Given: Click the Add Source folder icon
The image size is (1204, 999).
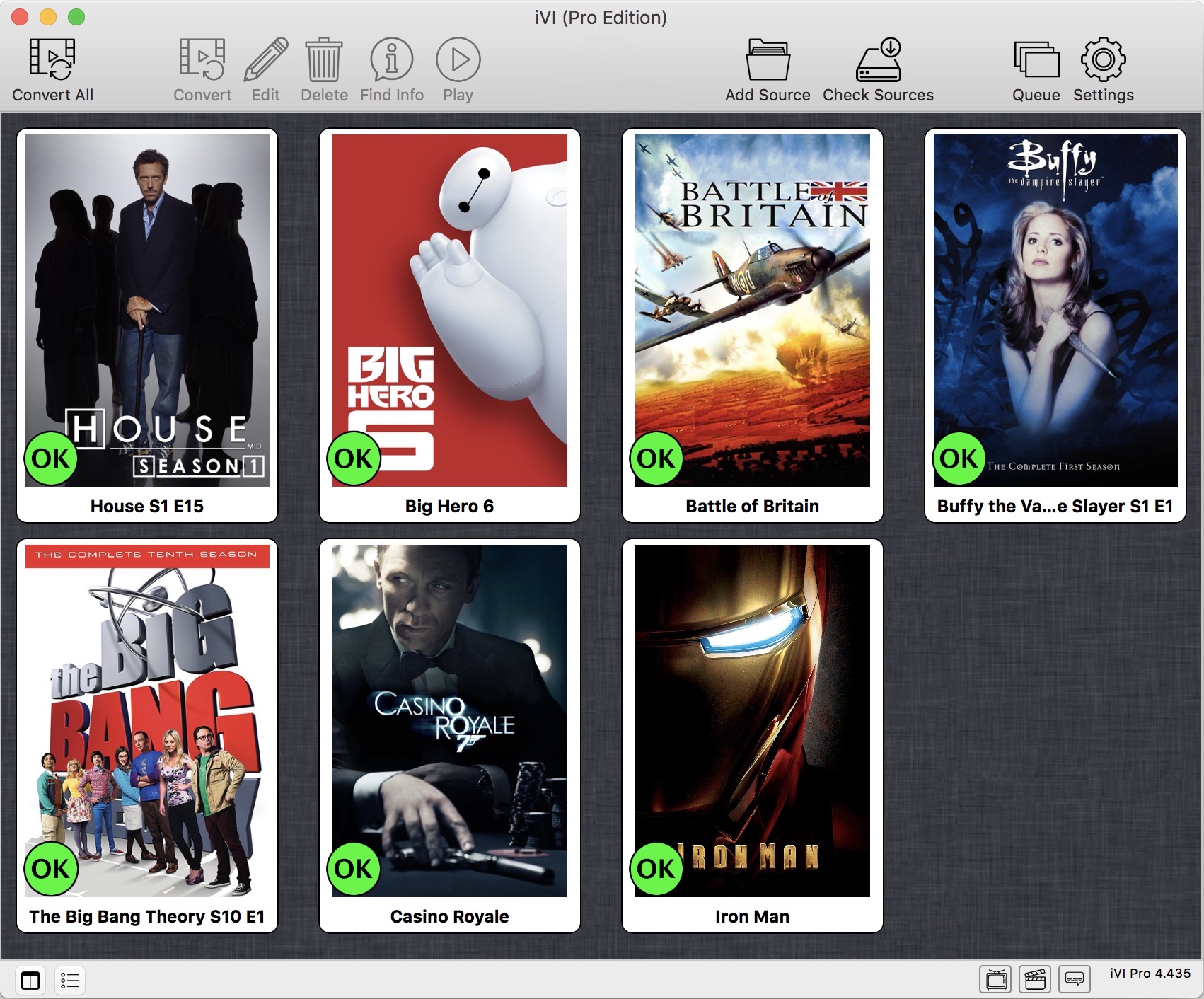Looking at the screenshot, I should pos(768,60).
